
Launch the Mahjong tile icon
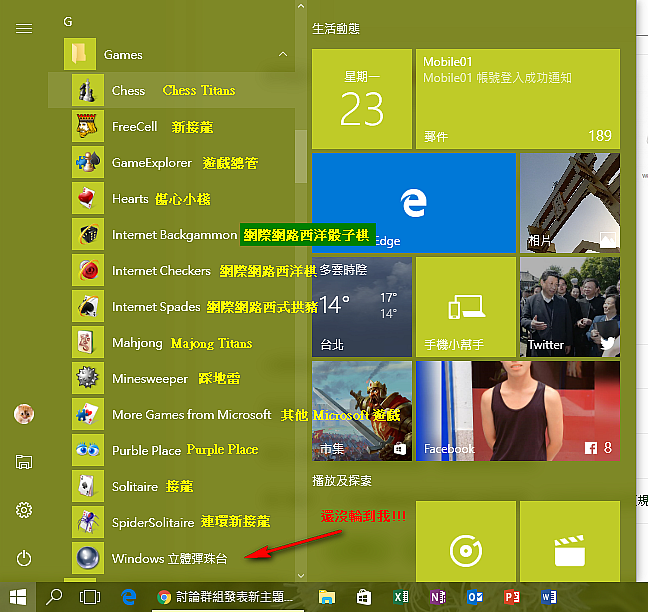[88, 342]
